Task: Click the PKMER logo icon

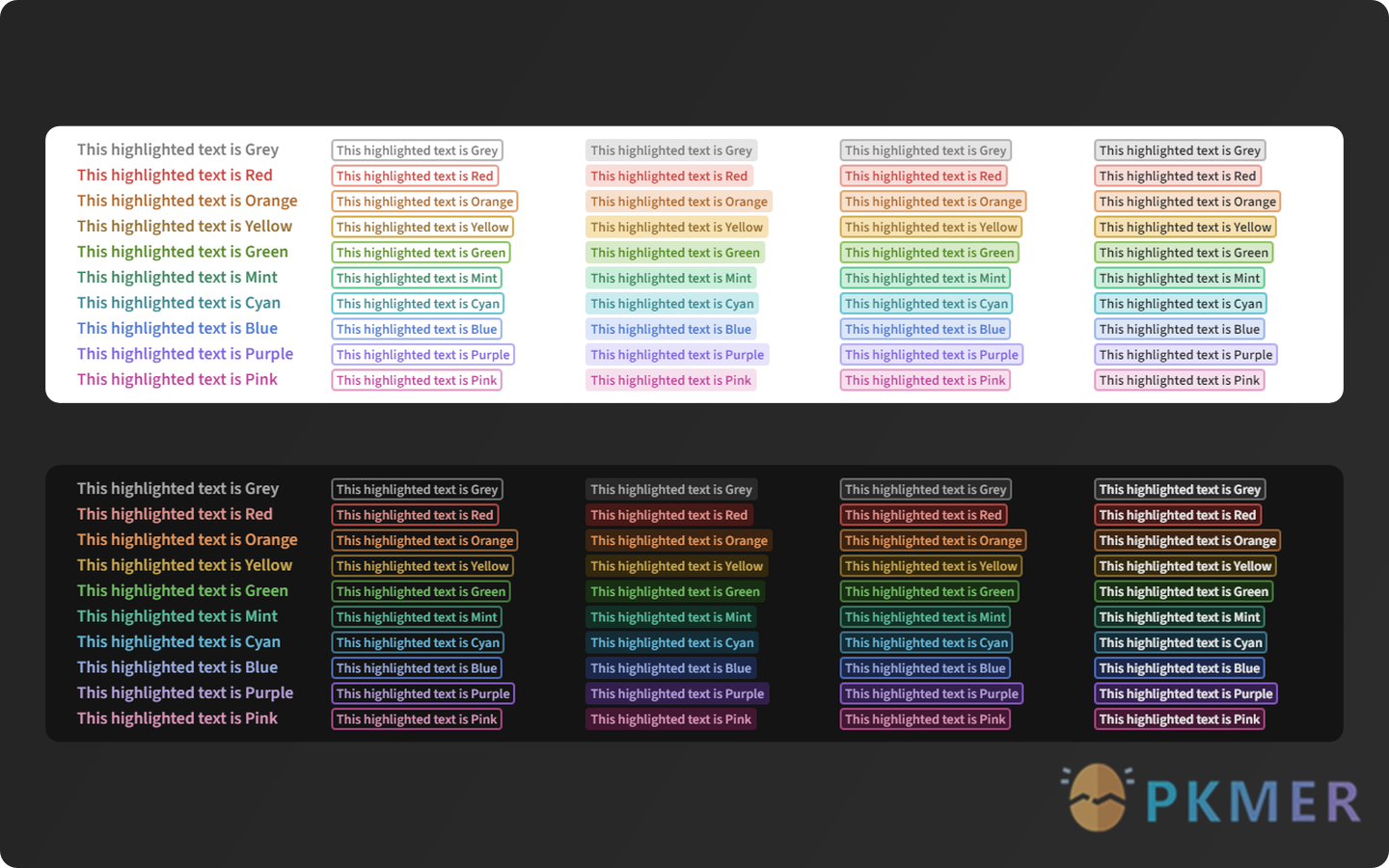Action: (1097, 798)
